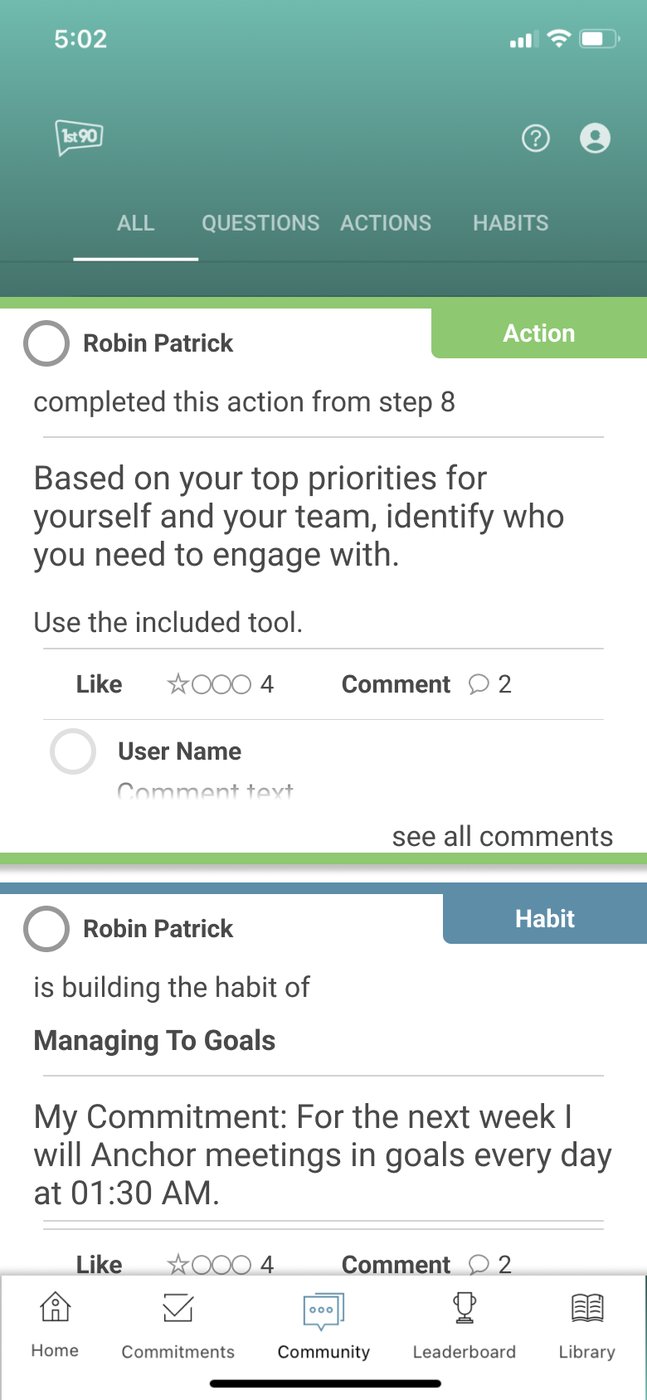The image size is (647, 1400).
Task: Tap the User Name commenter avatar
Action: pos(73,752)
